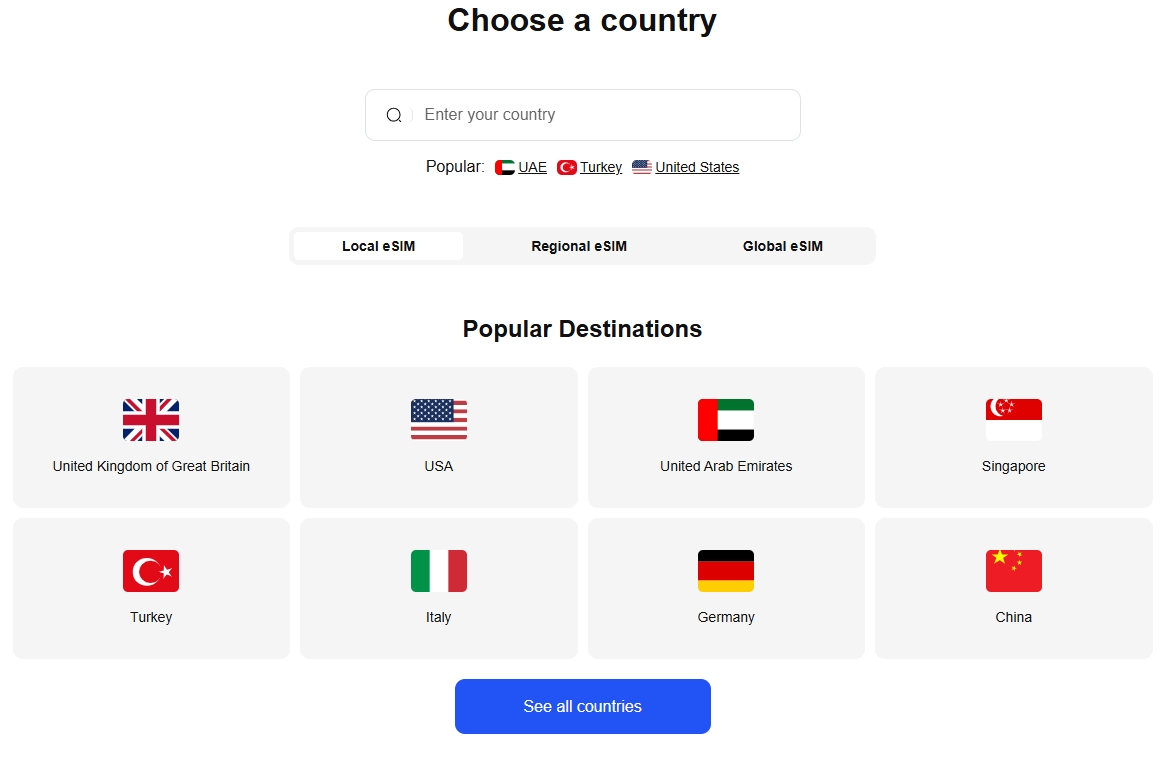Click the Singapore label text
This screenshot has width=1167, height=759.
pyautogui.click(x=1014, y=466)
